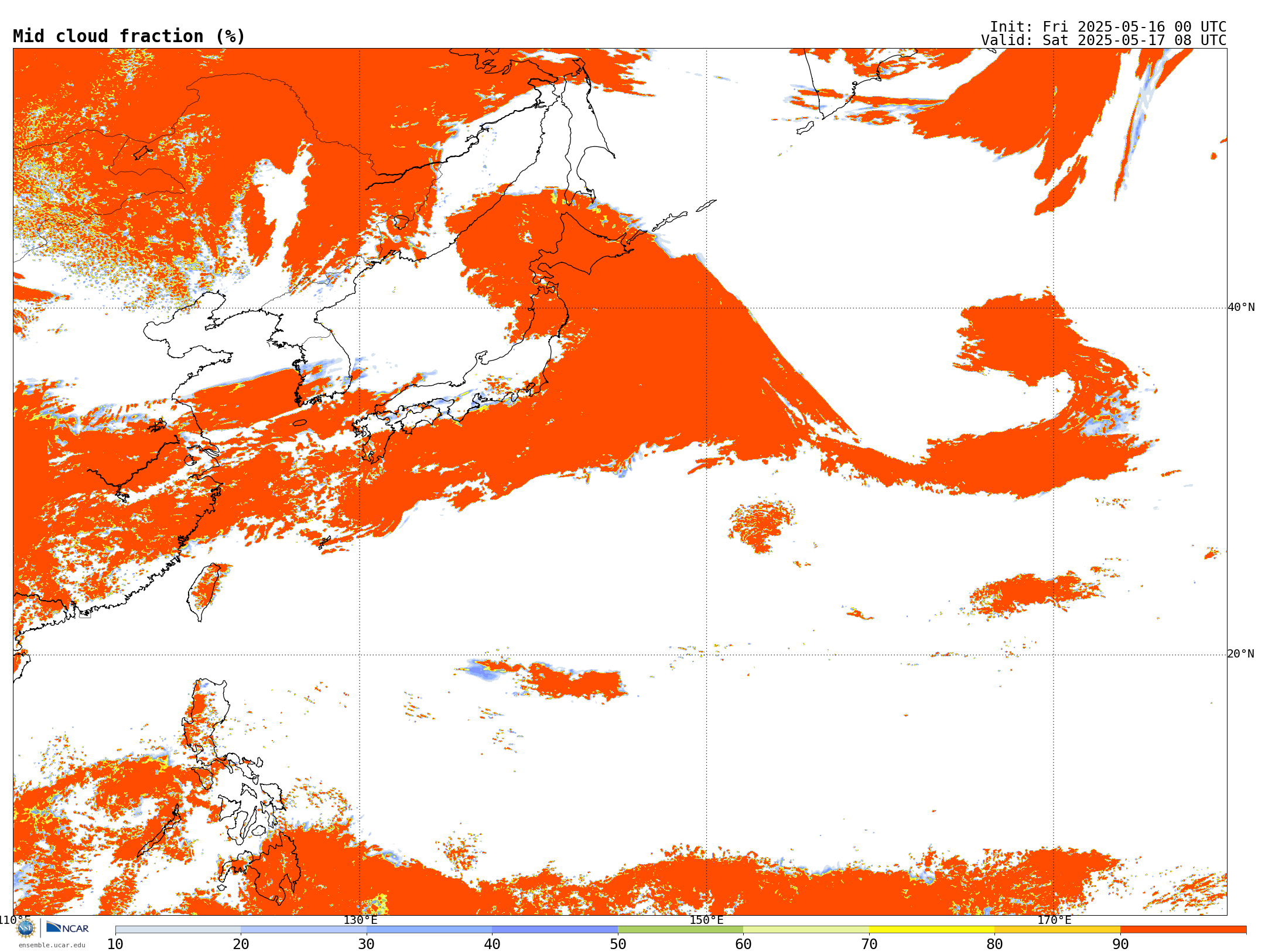This screenshot has width=1265, height=952.
Task: Click the 60-70 pale yellow colorbar segment
Action: tap(806, 930)
